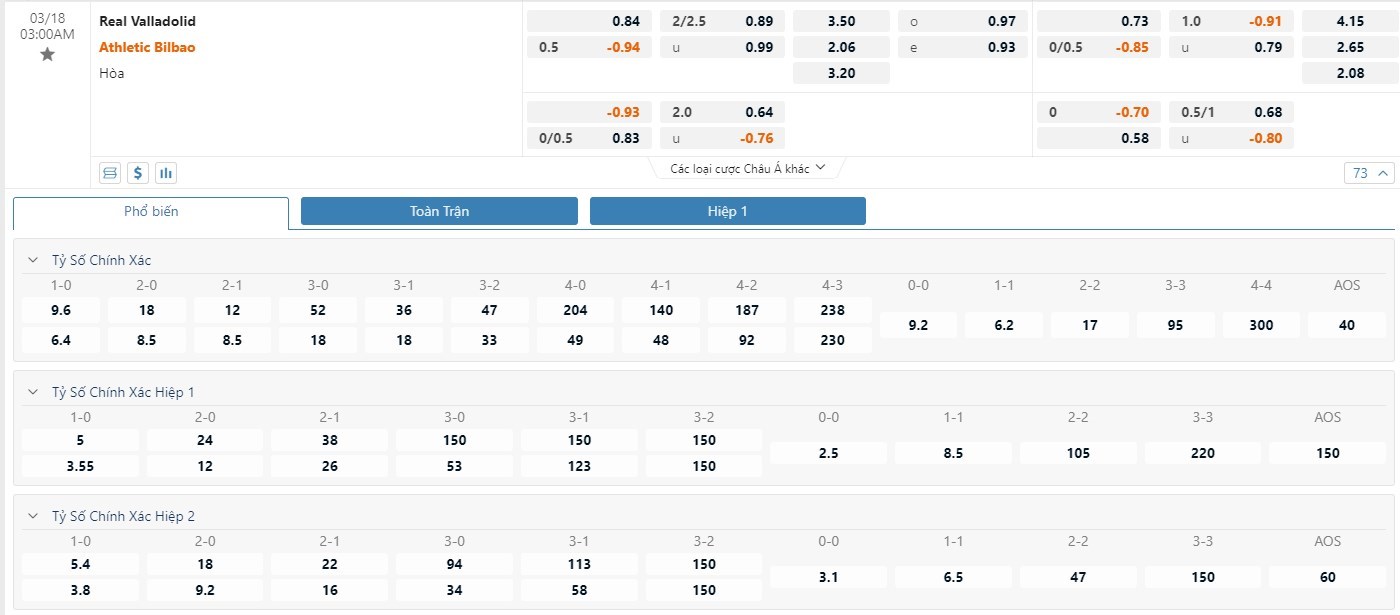1400x615 pixels.
Task: Select the draw odds 3.20
Action: point(841,73)
